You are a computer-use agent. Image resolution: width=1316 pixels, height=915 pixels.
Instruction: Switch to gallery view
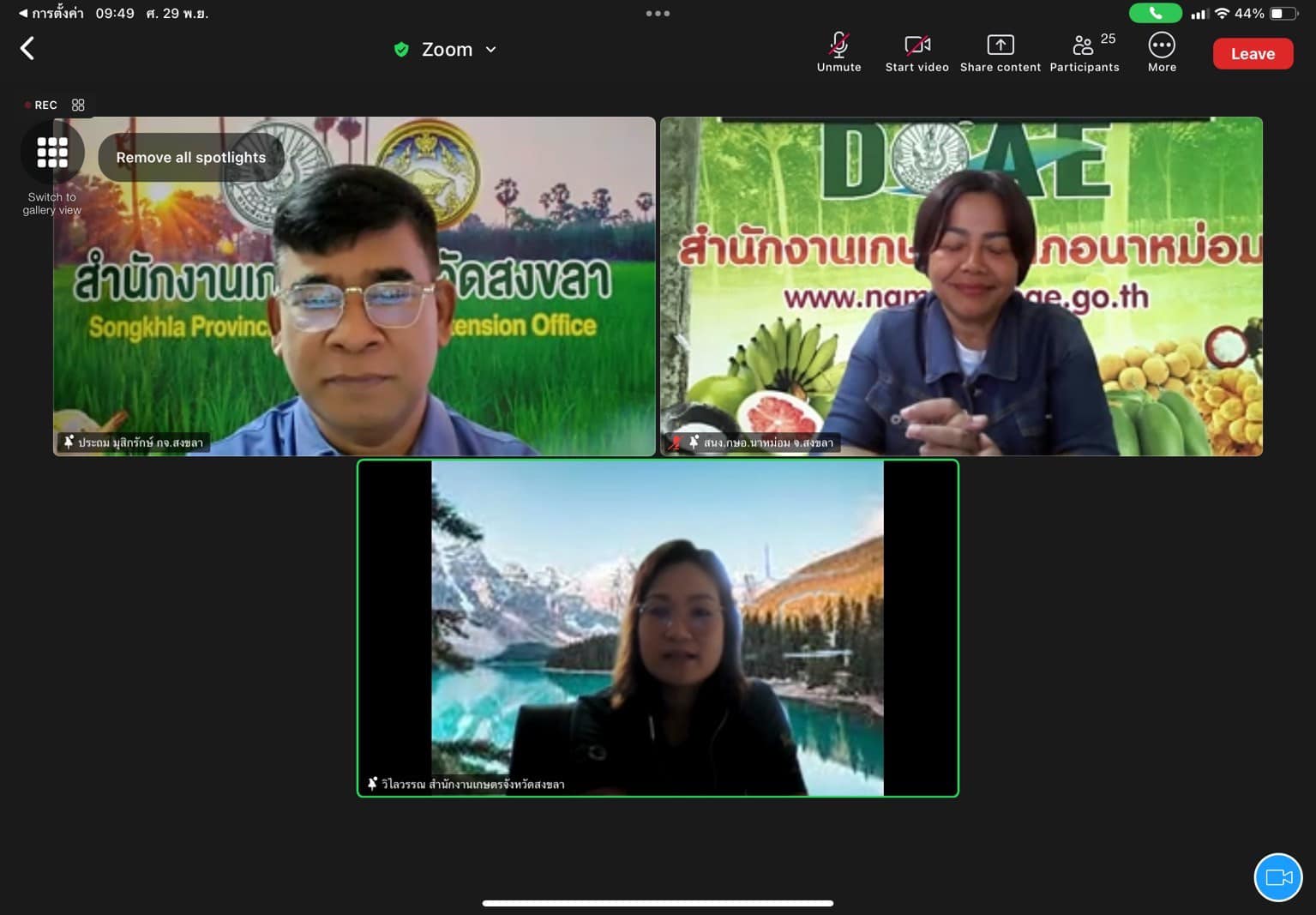pos(52,168)
